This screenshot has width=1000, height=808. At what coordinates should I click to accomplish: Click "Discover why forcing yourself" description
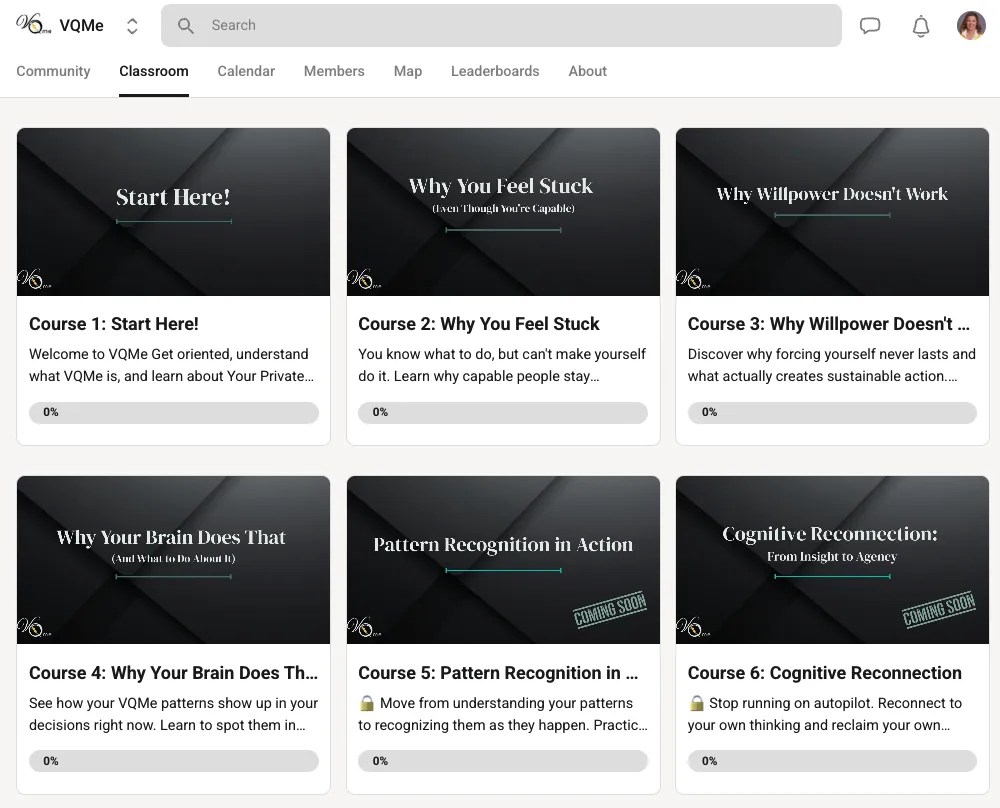pos(832,365)
